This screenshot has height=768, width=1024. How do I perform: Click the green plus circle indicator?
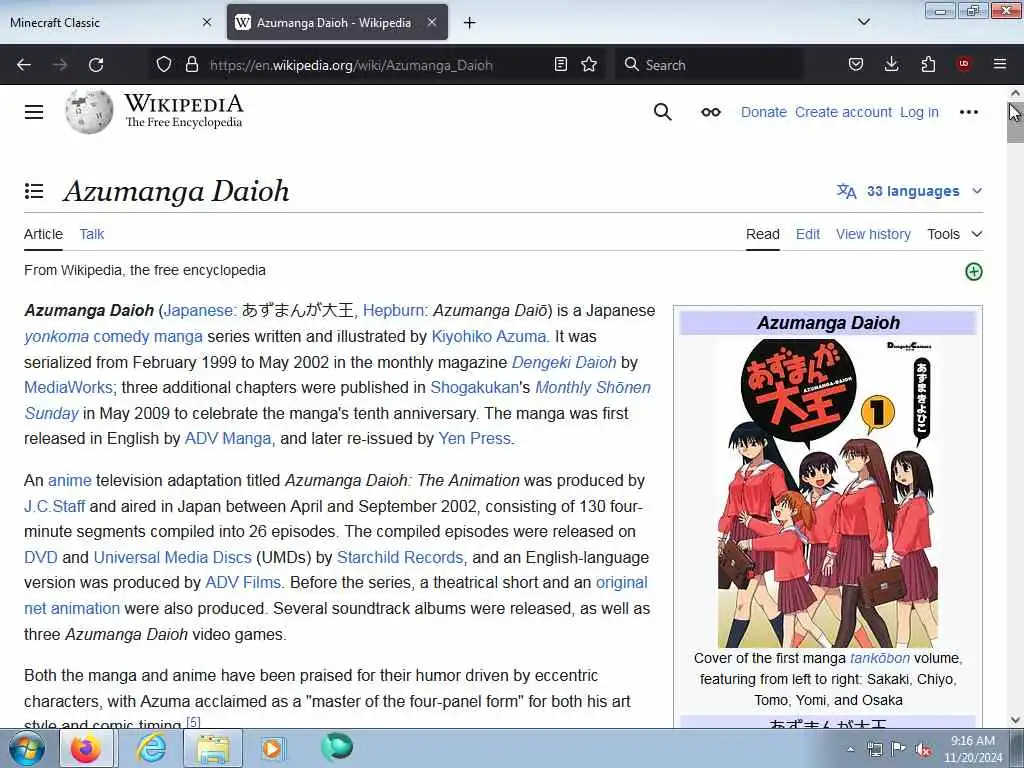click(974, 272)
